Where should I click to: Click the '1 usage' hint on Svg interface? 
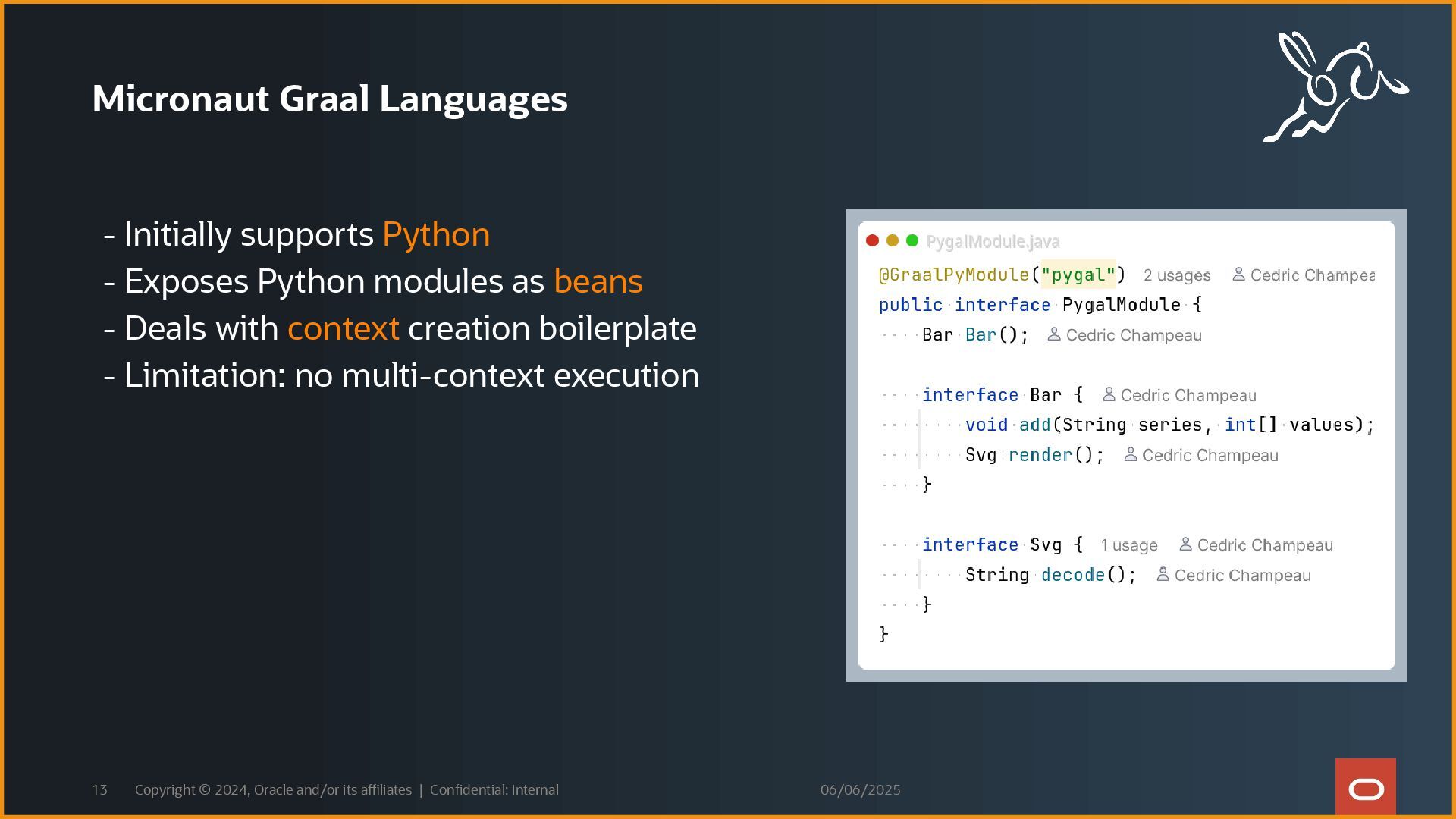point(1128,545)
